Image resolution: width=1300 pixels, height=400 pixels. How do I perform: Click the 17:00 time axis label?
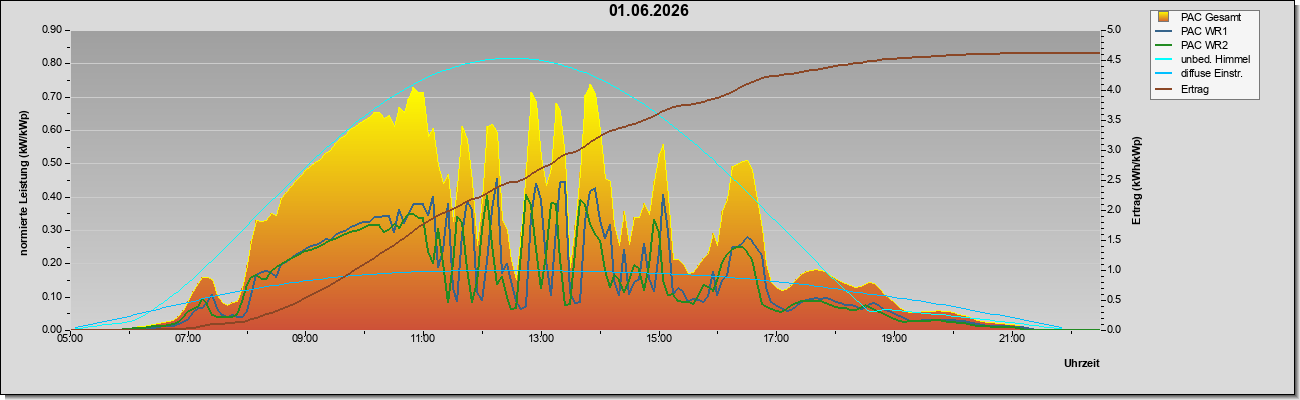(x=776, y=339)
